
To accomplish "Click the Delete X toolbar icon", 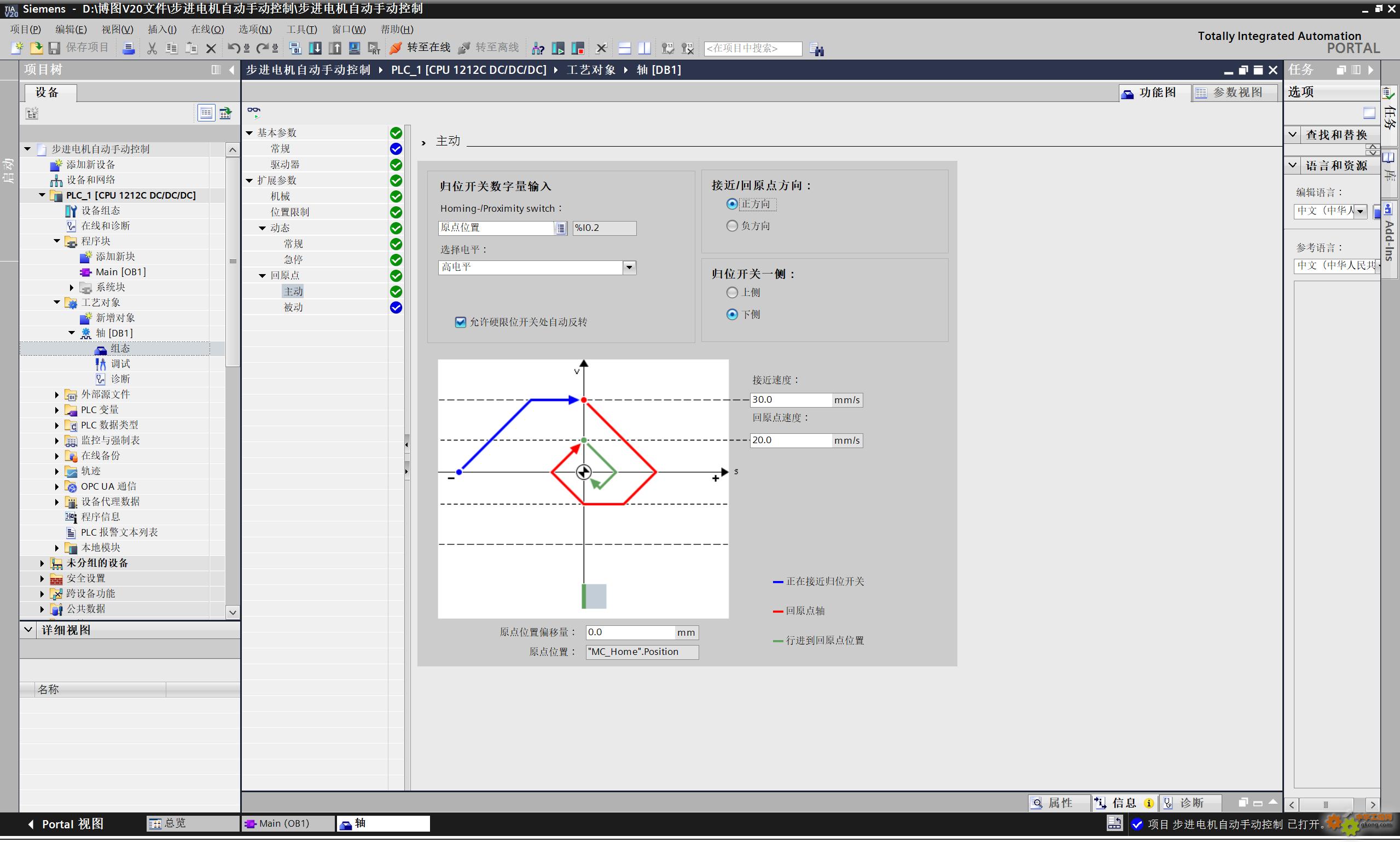I will coord(211,48).
